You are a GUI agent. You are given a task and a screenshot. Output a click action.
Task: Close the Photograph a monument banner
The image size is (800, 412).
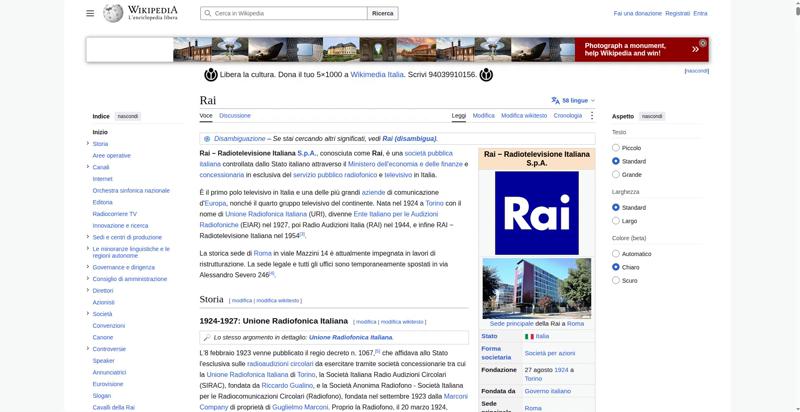703,43
